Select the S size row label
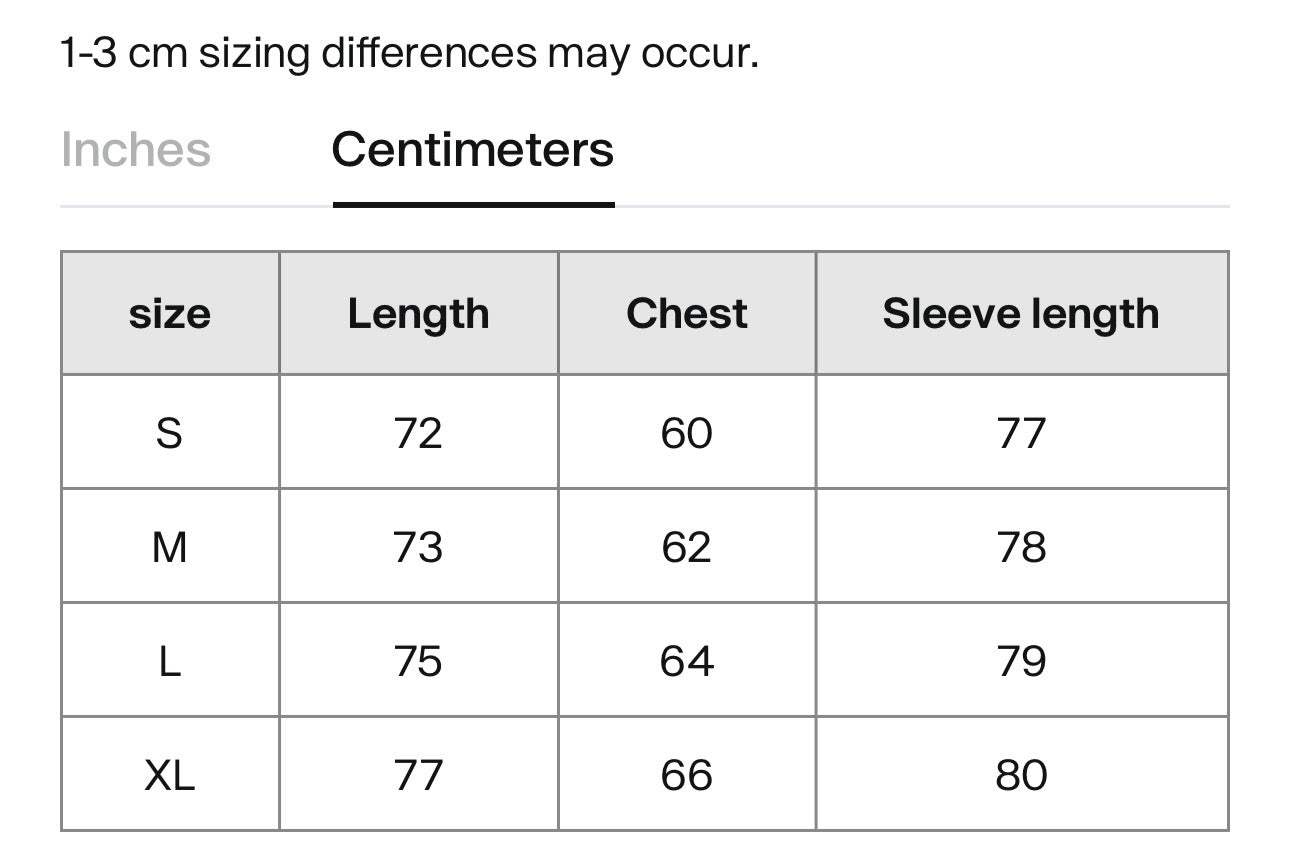The image size is (1290, 849). tap(170, 433)
